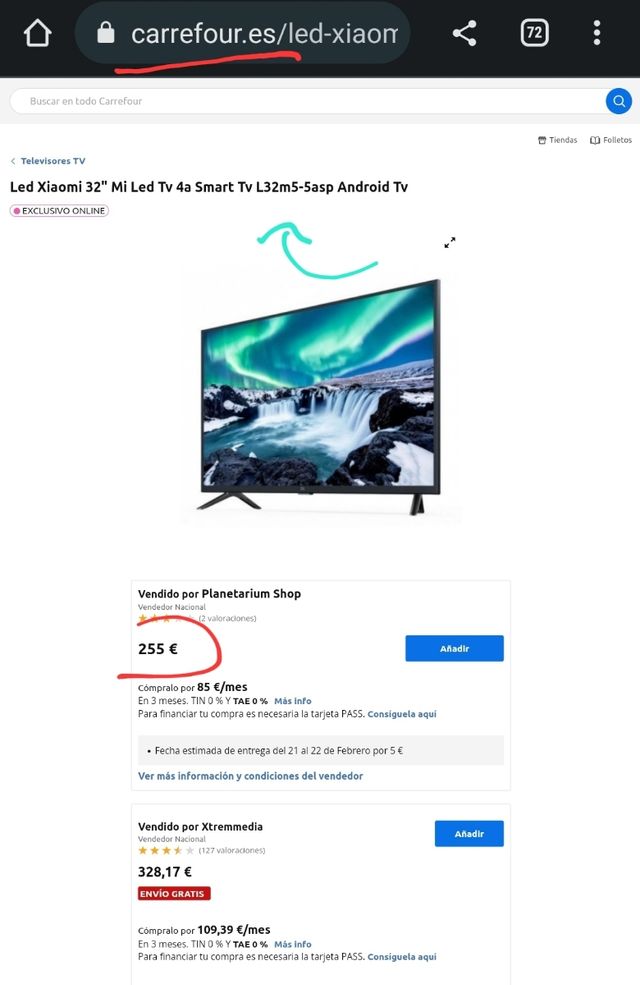The height and width of the screenshot is (985, 640).
Task: Open Más info for 85 €/mes financing
Action: [293, 701]
